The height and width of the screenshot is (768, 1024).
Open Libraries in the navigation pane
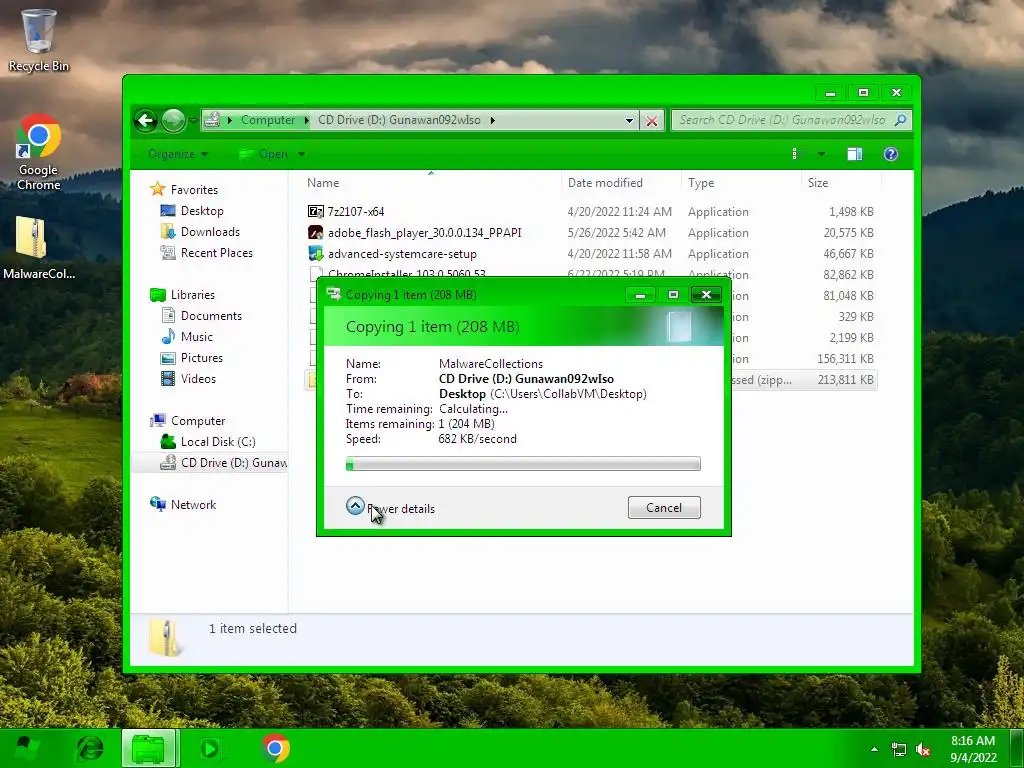[x=193, y=295]
